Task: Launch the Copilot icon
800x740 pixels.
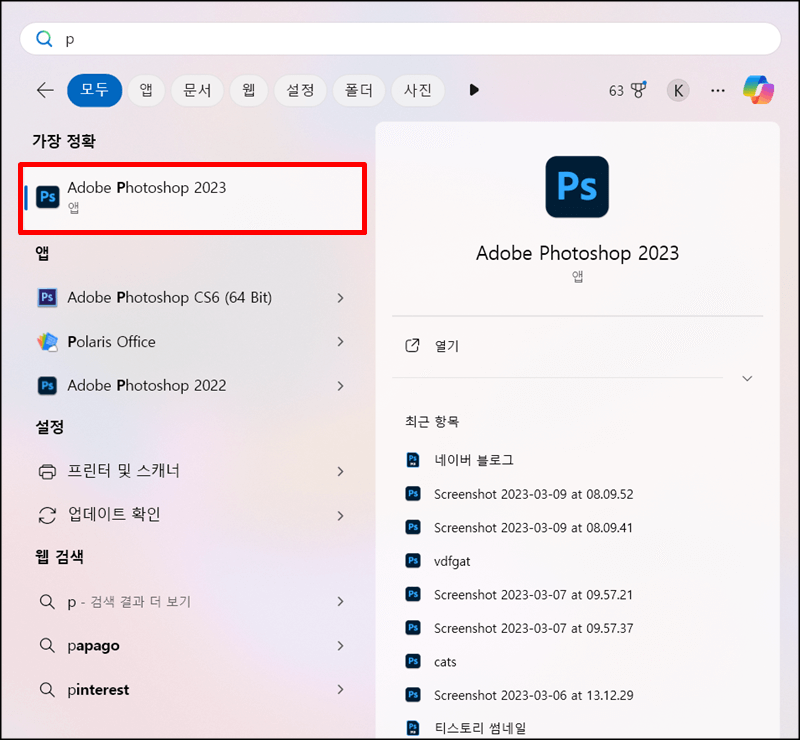Action: 758,90
